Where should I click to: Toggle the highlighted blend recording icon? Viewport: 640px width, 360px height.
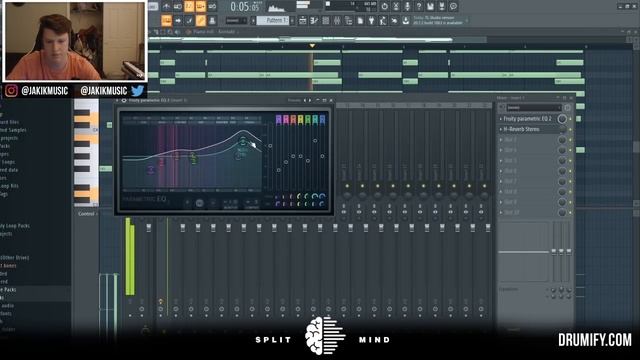tap(200, 7)
